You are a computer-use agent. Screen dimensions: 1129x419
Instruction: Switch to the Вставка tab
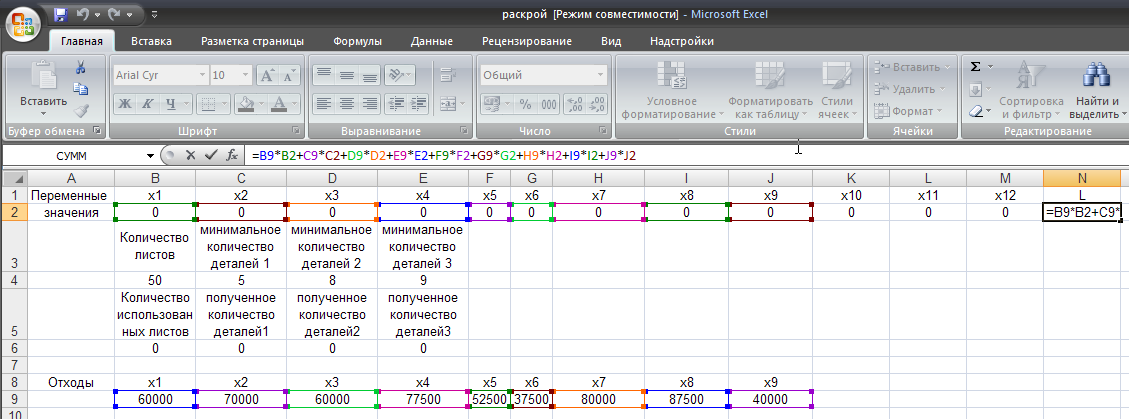pos(151,41)
